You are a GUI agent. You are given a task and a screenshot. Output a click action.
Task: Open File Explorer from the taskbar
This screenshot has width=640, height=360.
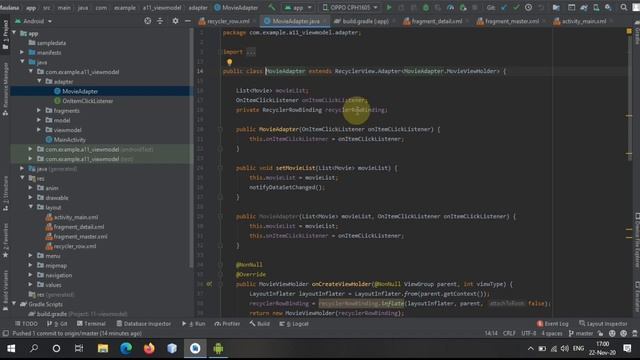[x=103, y=348]
